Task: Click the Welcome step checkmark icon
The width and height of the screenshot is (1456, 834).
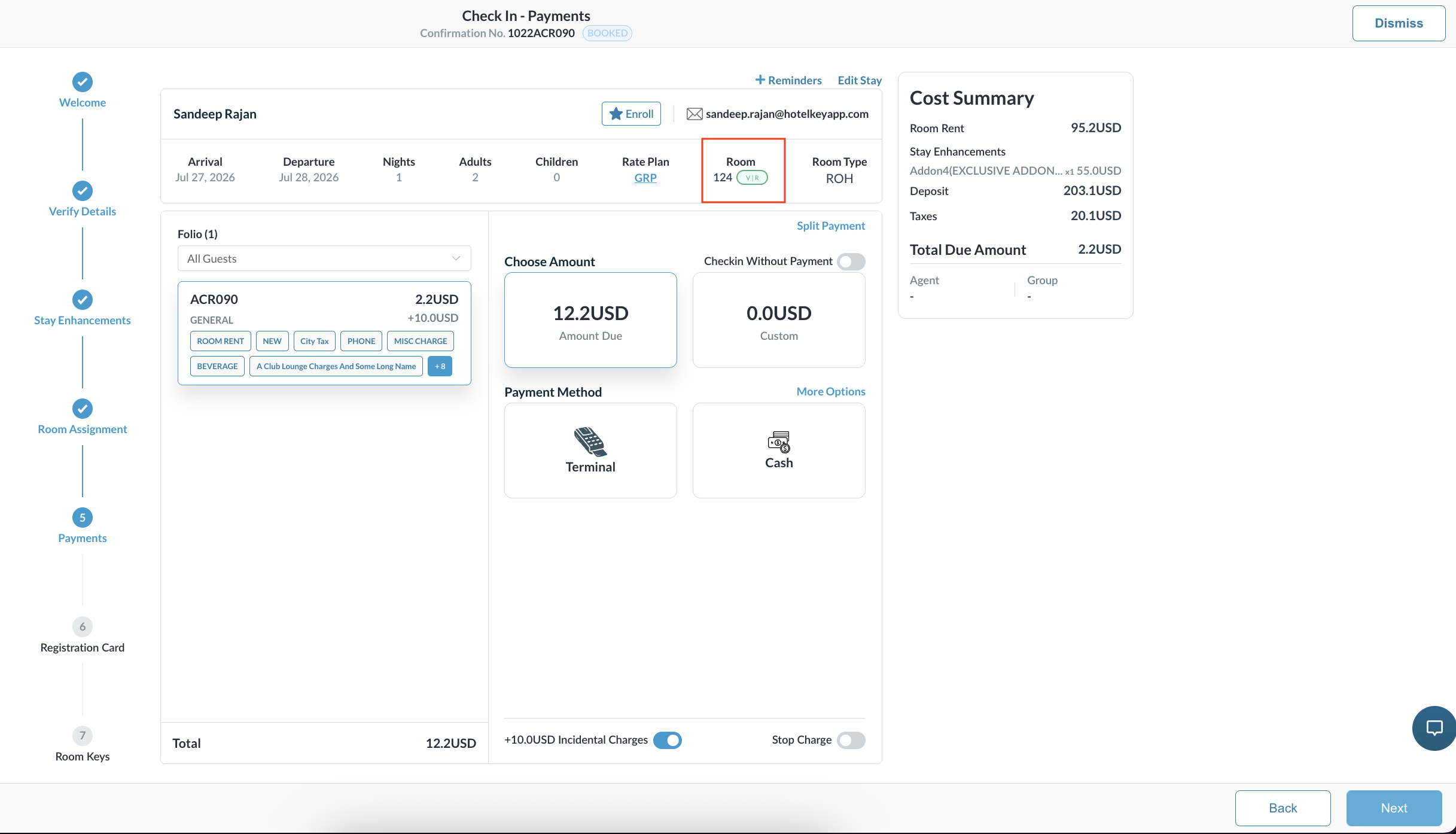Action: tap(83, 82)
